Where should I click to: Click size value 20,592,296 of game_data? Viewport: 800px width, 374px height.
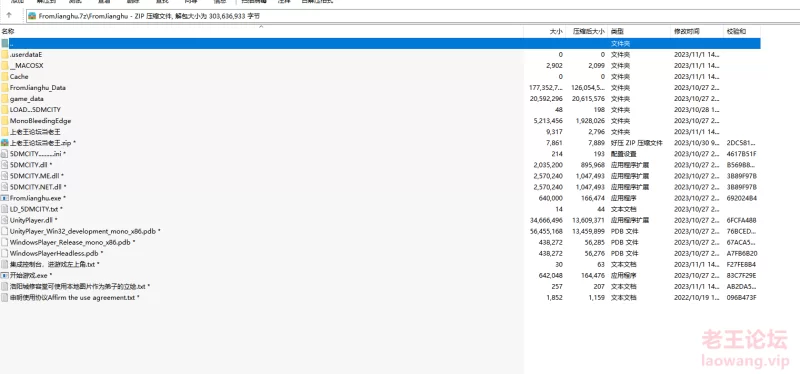546,98
